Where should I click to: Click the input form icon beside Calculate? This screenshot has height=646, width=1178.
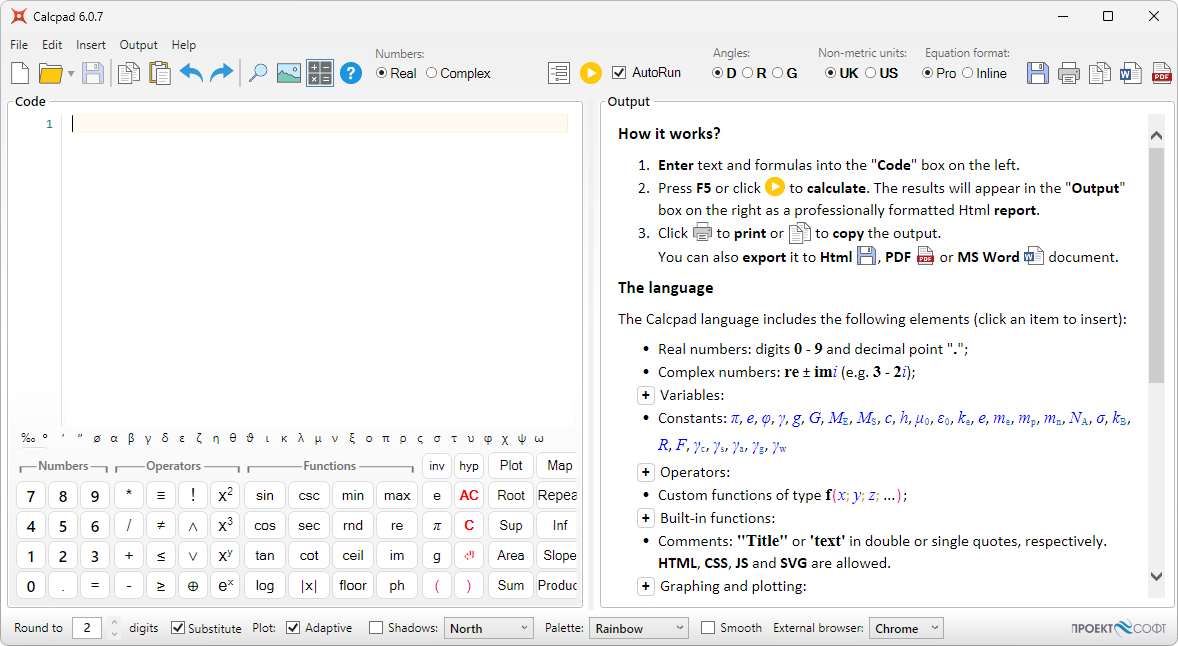[x=559, y=73]
